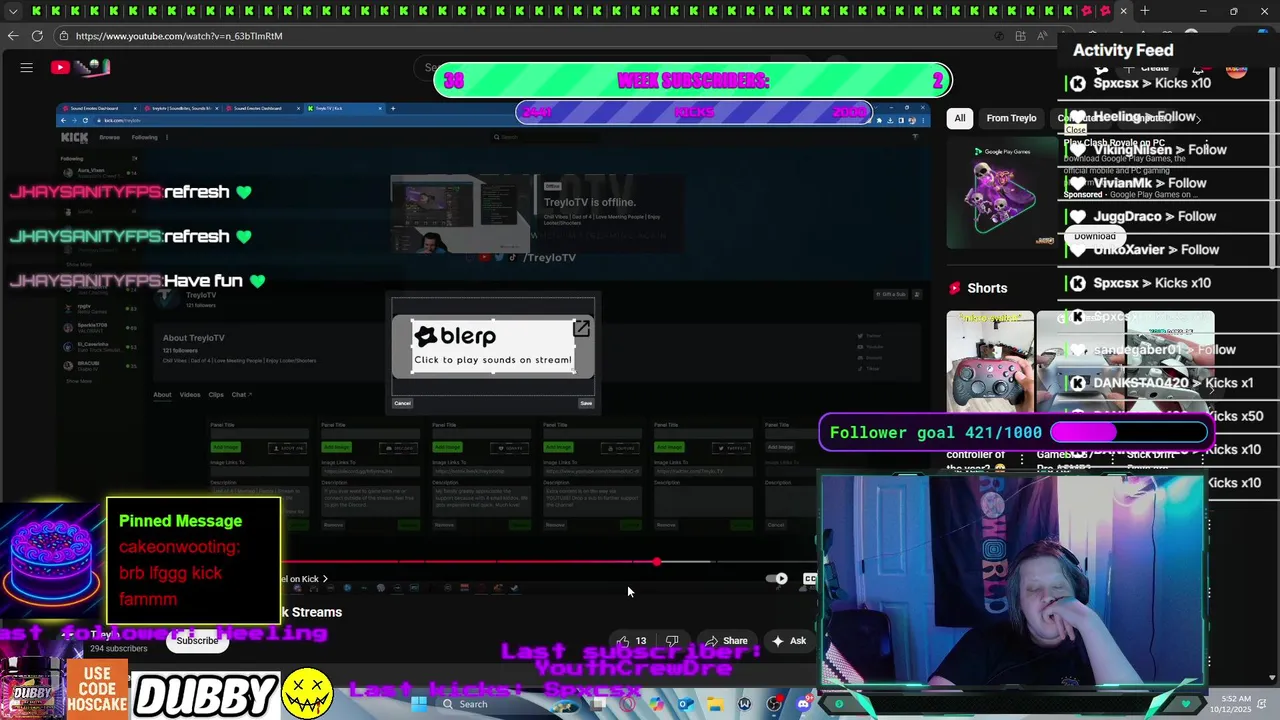
Task: Click the pinned message from cakeonwooting
Action: click(193, 560)
